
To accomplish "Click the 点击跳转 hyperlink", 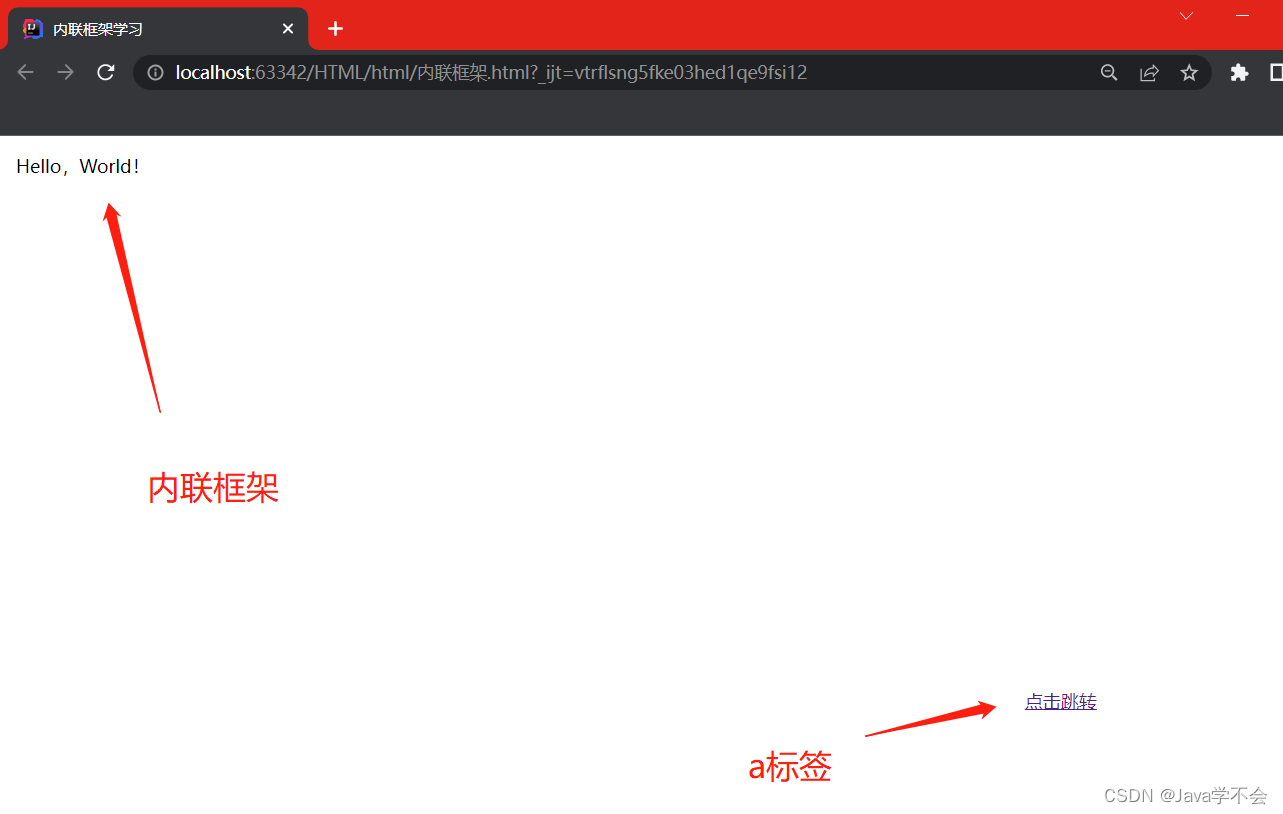I will tap(1061, 702).
